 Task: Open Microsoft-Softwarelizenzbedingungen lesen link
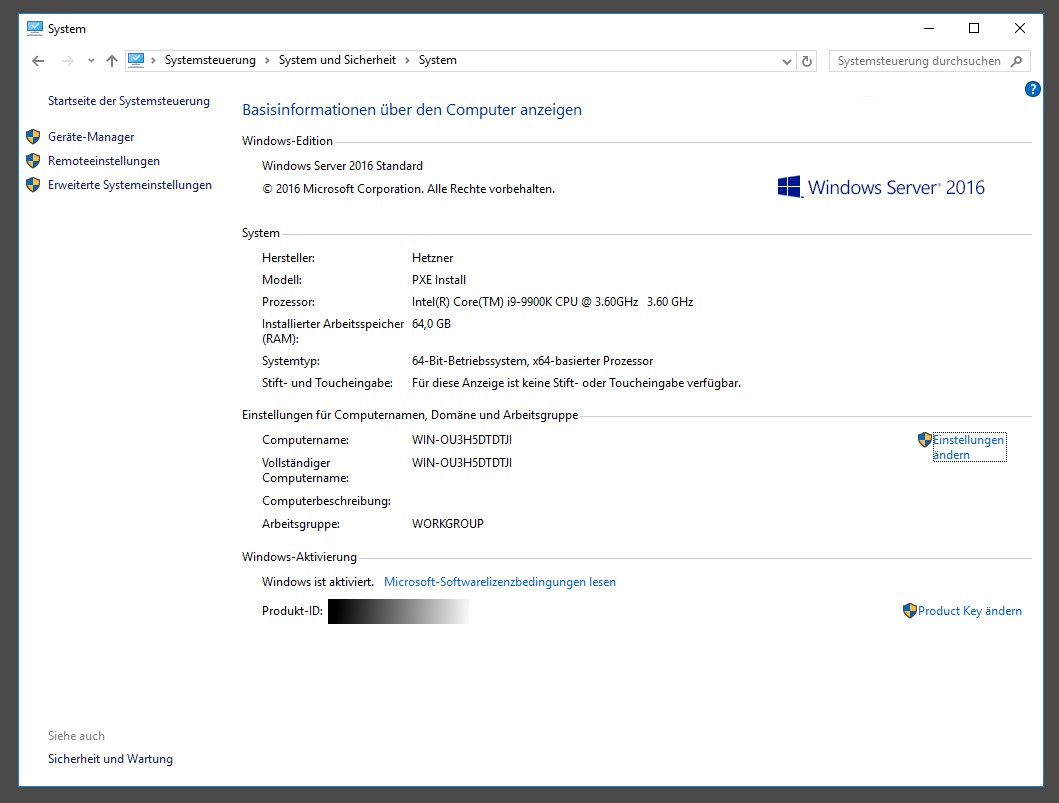[x=500, y=581]
